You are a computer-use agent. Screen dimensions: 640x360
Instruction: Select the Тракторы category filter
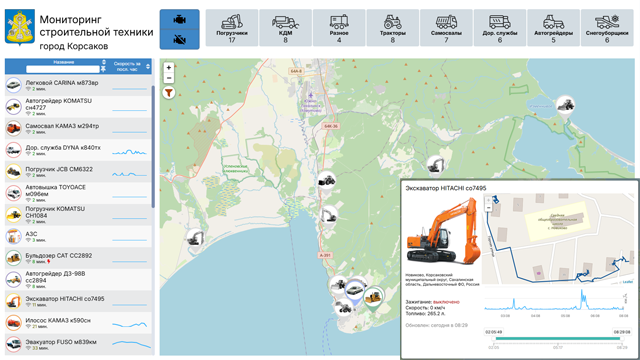393,28
